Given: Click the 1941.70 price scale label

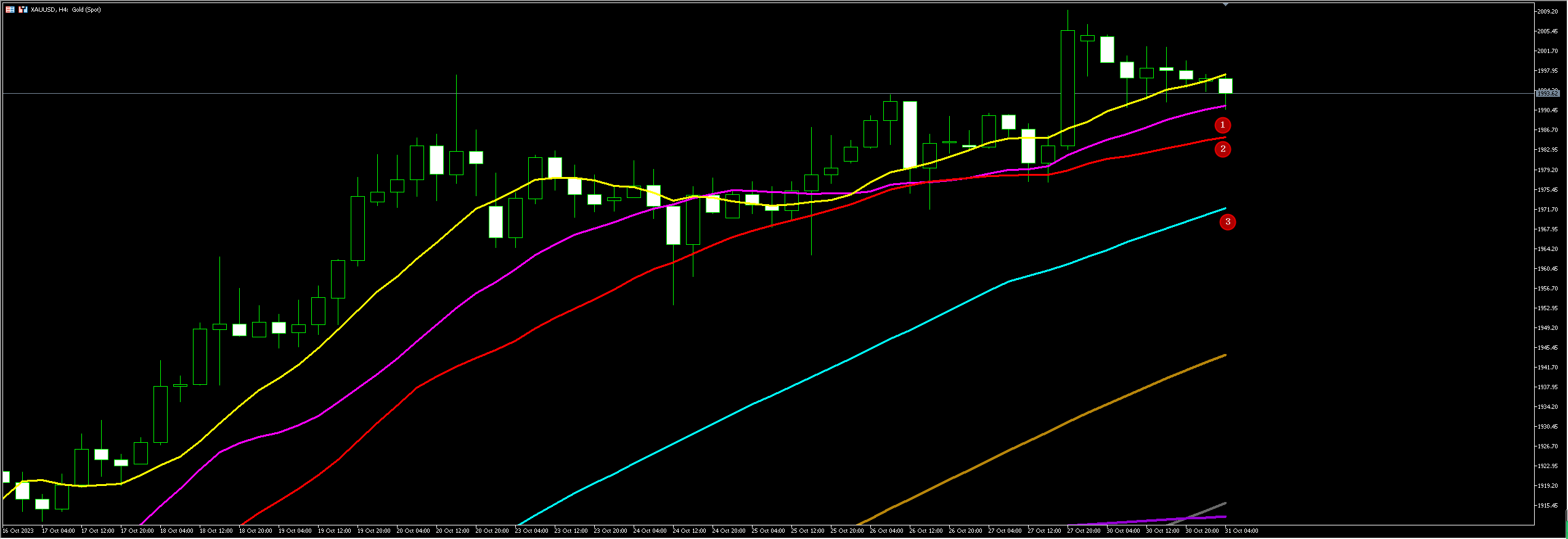Looking at the screenshot, I should pyautogui.click(x=1548, y=368).
